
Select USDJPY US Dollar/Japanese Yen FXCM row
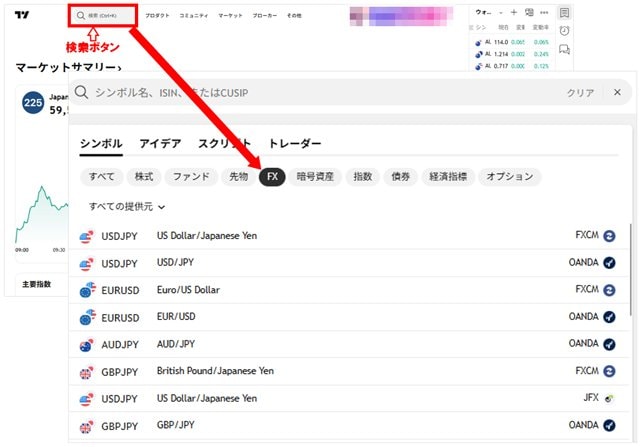349,236
